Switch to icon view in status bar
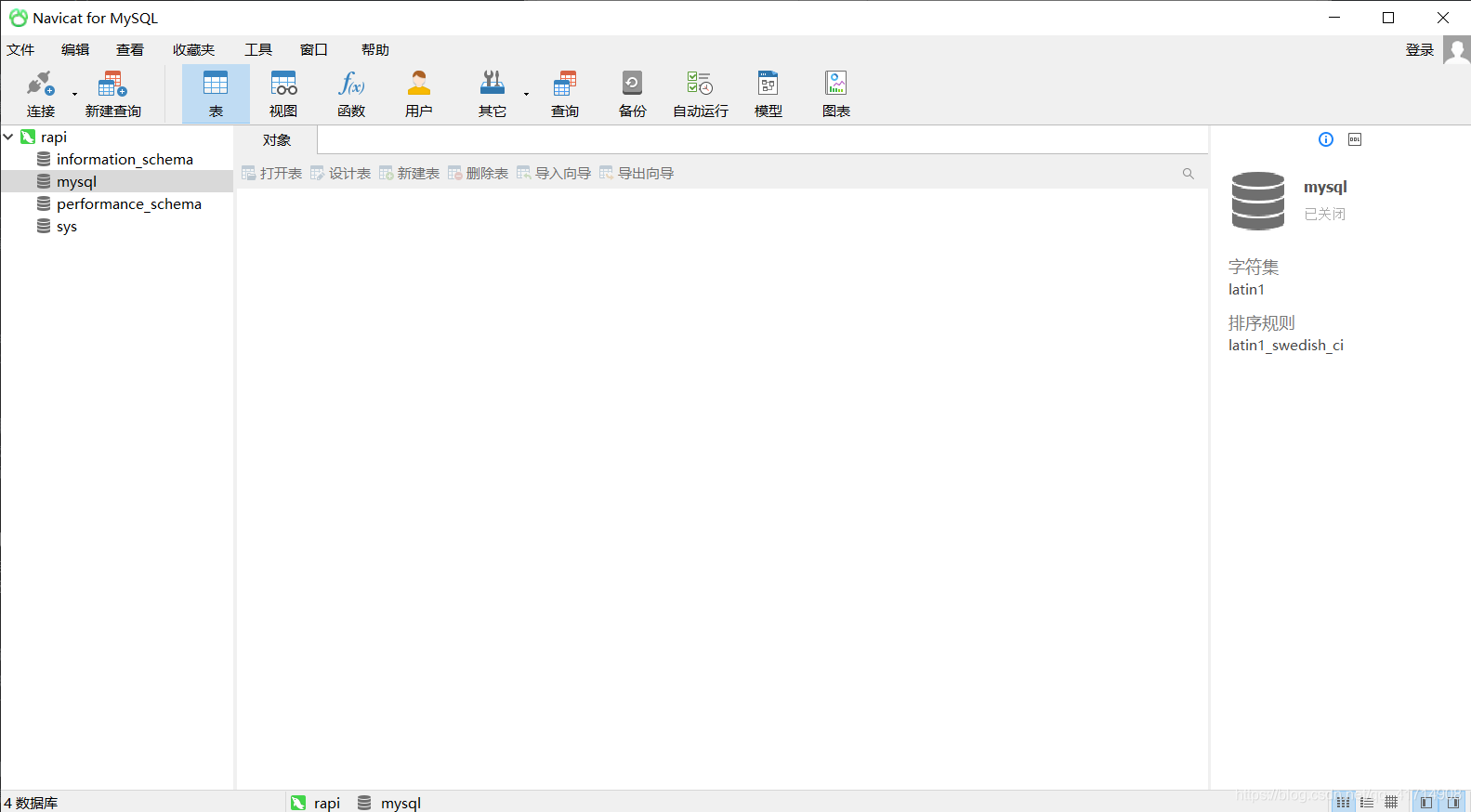The height and width of the screenshot is (812, 1471). coord(1343,802)
